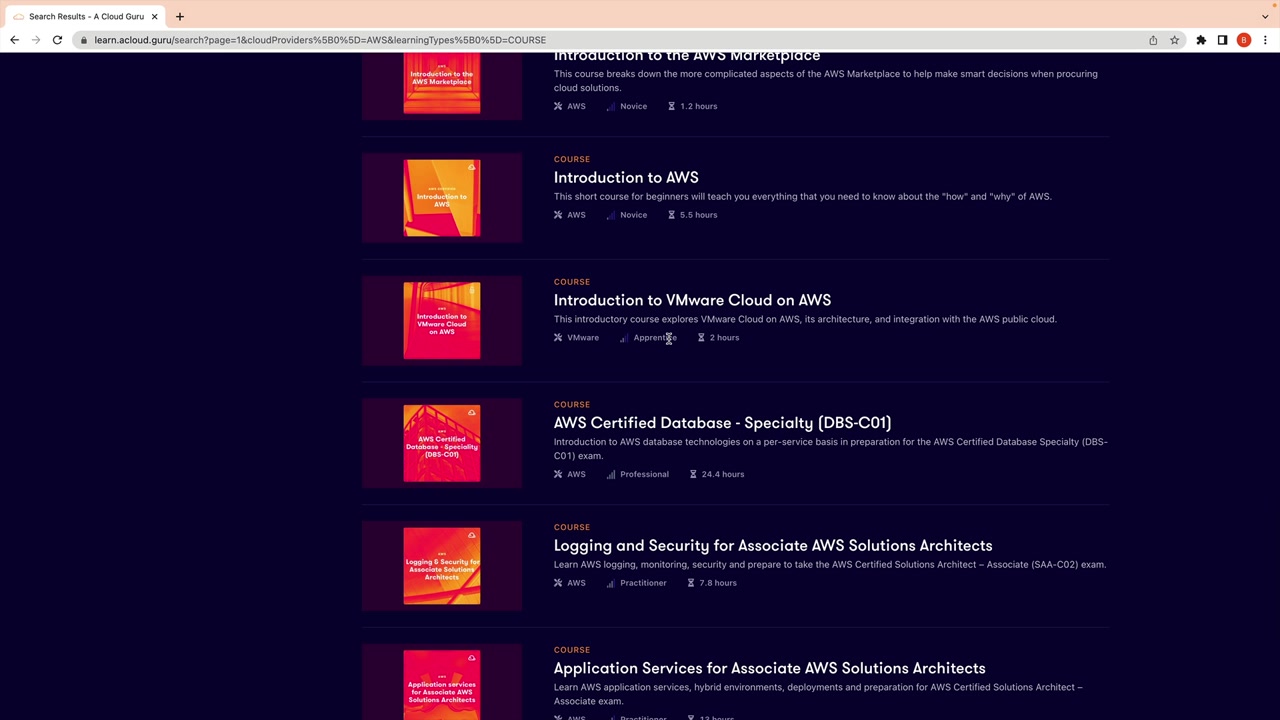Click the '2 hours' duration text

(724, 338)
